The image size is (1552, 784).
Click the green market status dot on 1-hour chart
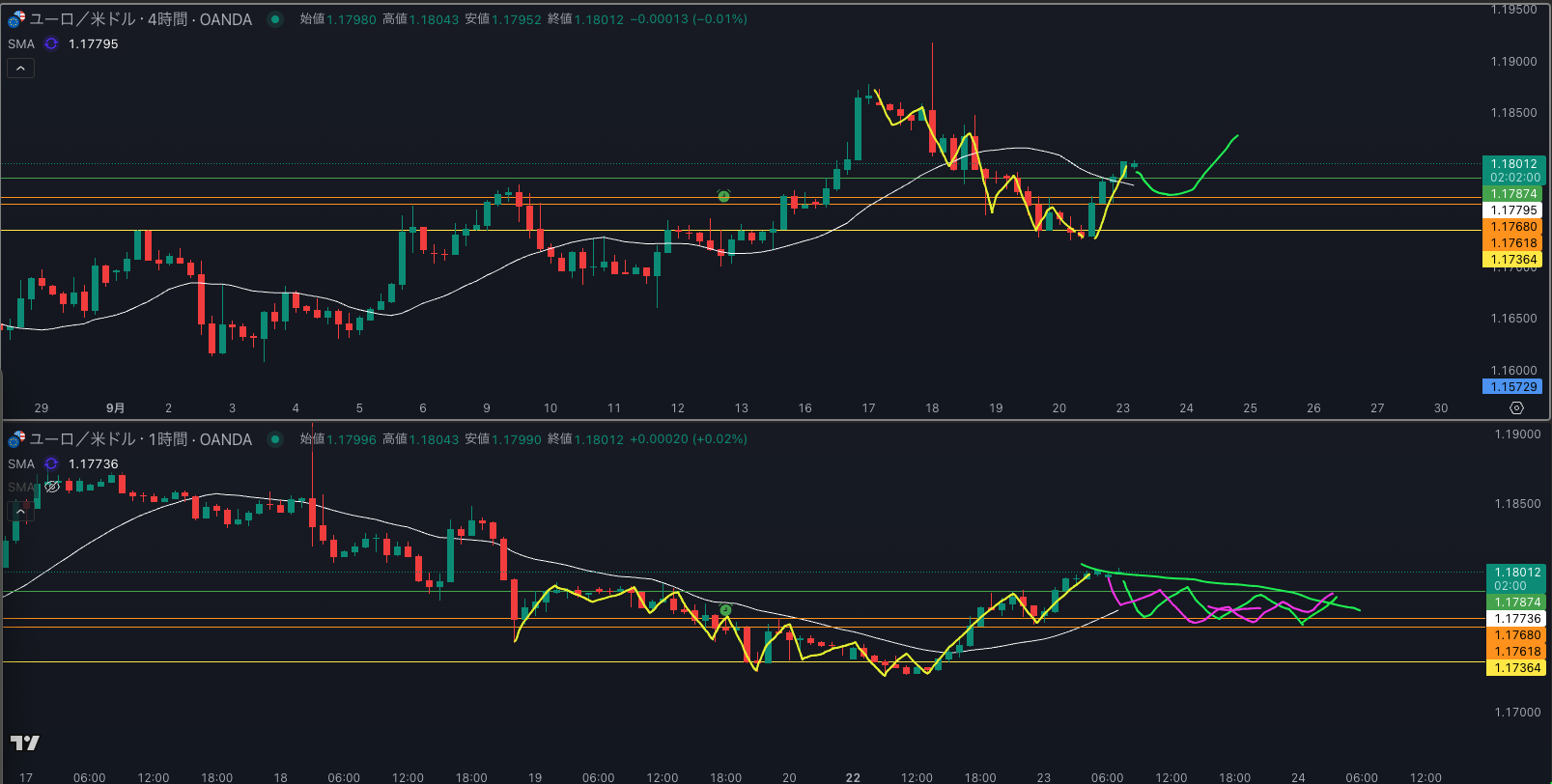click(x=275, y=439)
